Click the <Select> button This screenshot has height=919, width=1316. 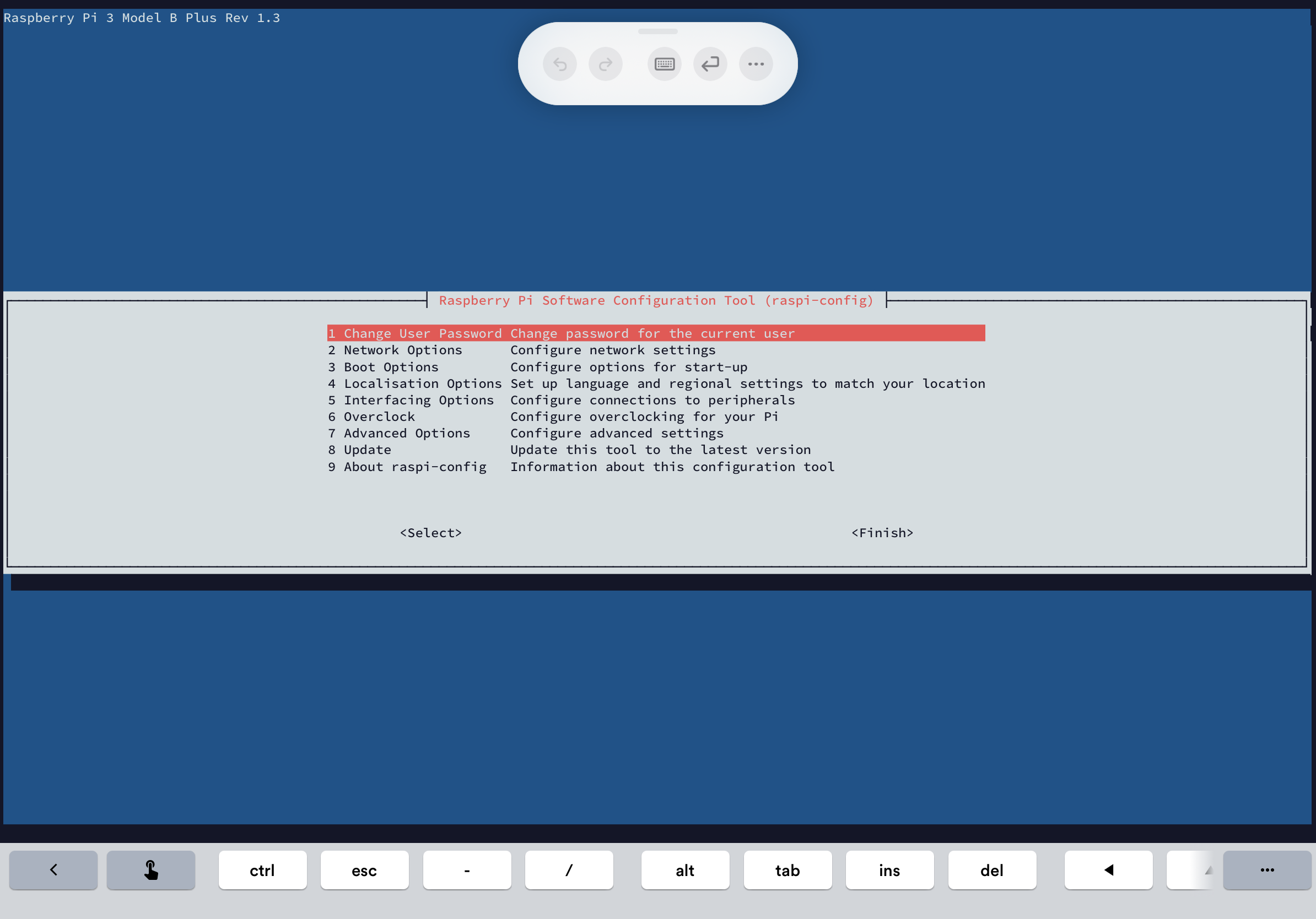pyautogui.click(x=430, y=533)
